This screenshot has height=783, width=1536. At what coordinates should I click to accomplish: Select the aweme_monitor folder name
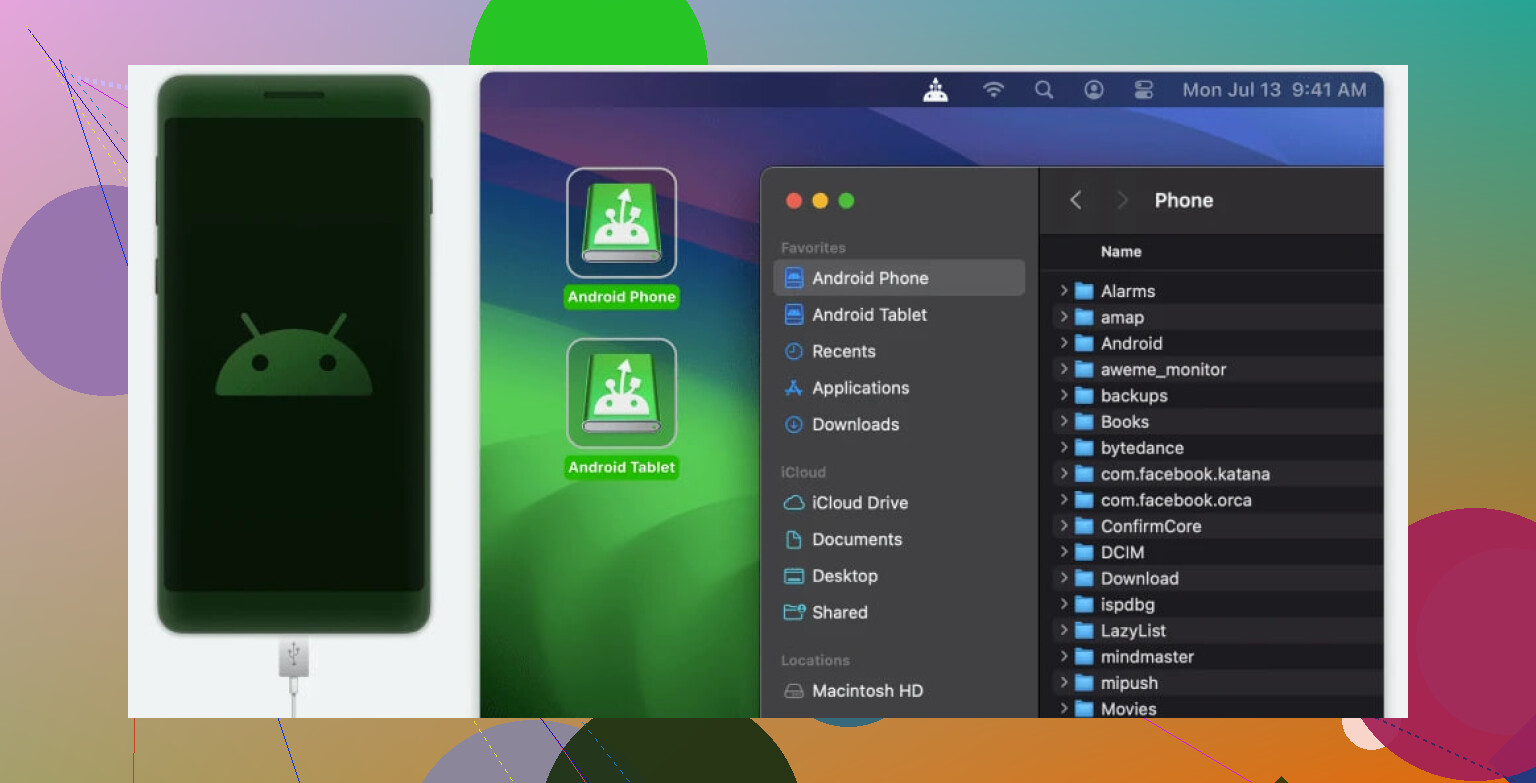pyautogui.click(x=1163, y=369)
